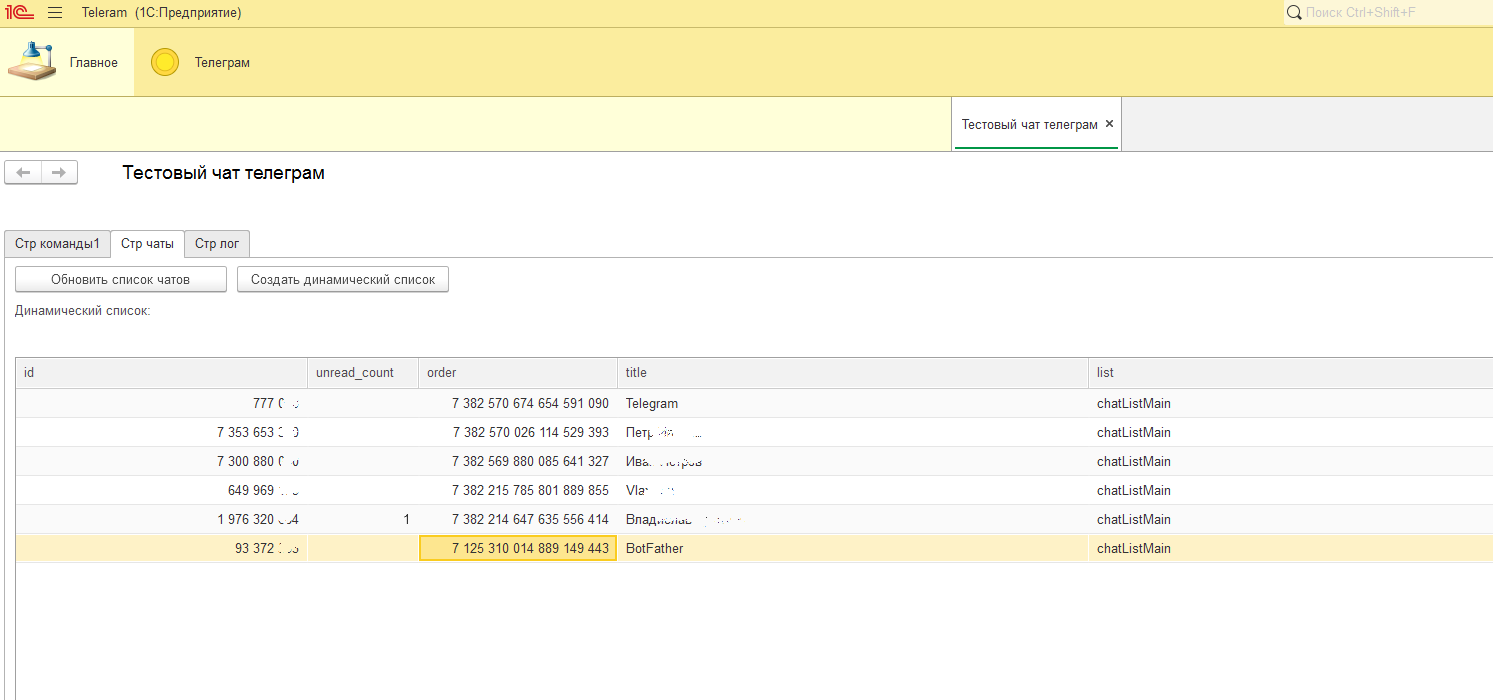Open the Главное section with lamp icon

point(67,62)
